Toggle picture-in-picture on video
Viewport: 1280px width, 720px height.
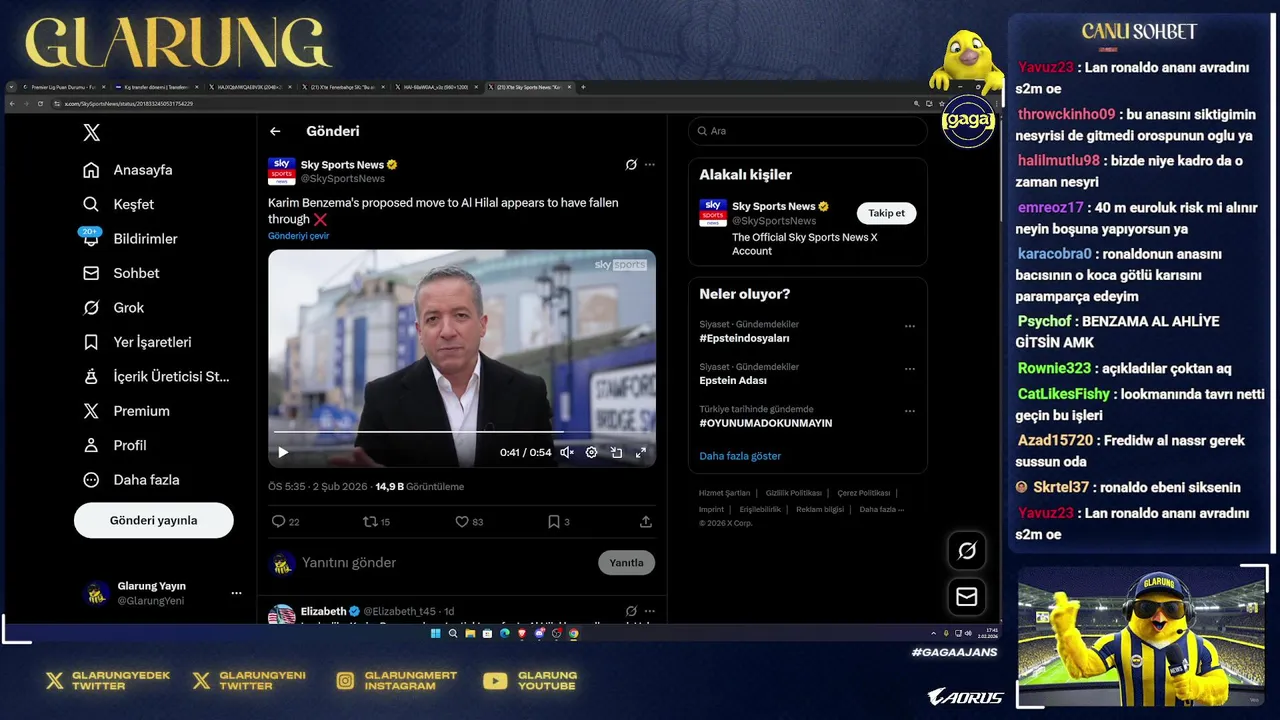coord(616,452)
